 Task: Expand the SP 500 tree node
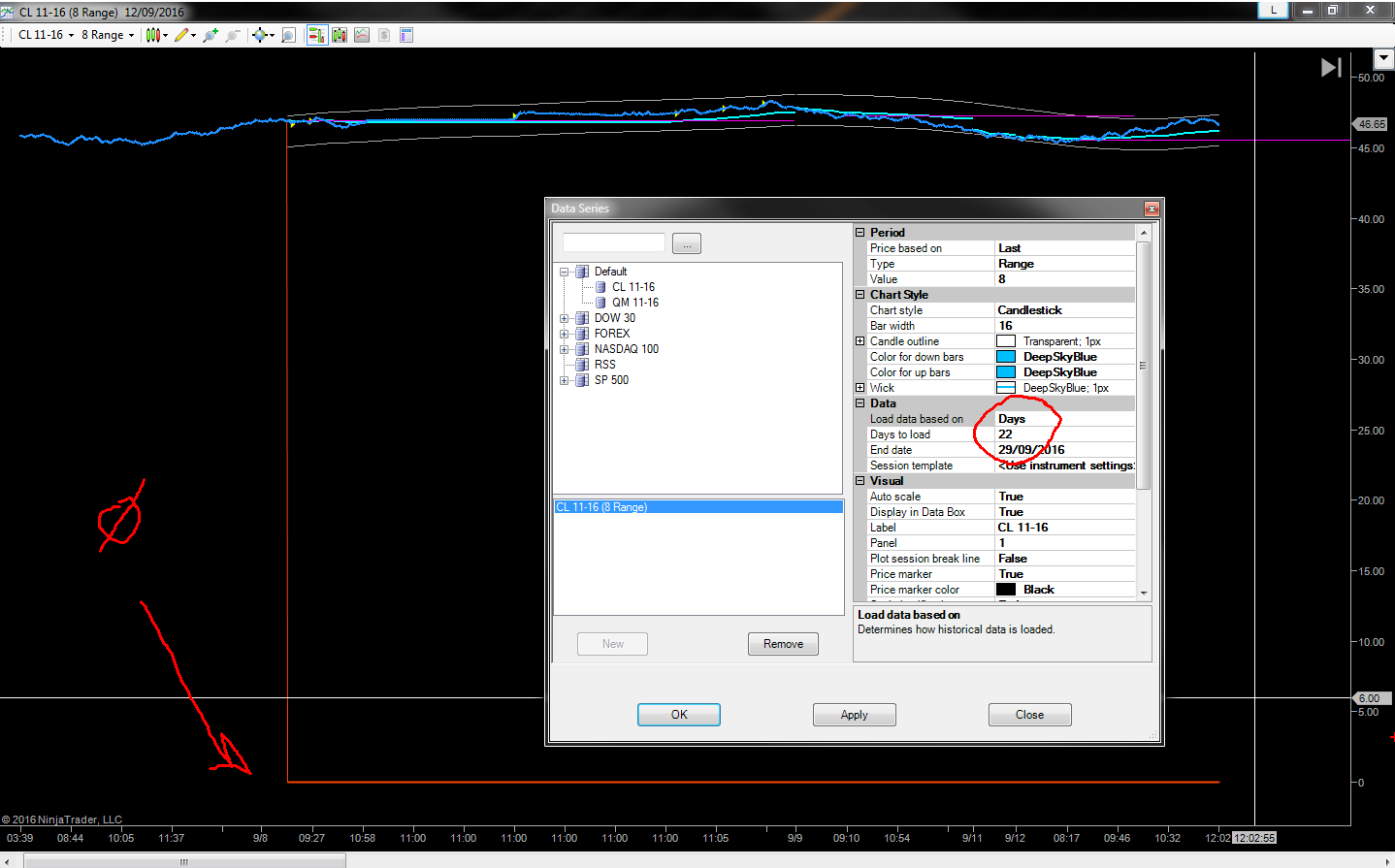pyautogui.click(x=565, y=380)
